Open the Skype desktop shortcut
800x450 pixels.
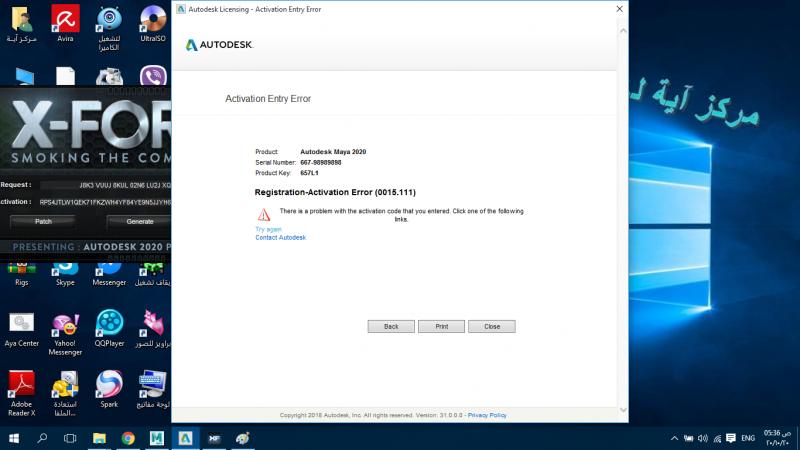click(x=65, y=274)
